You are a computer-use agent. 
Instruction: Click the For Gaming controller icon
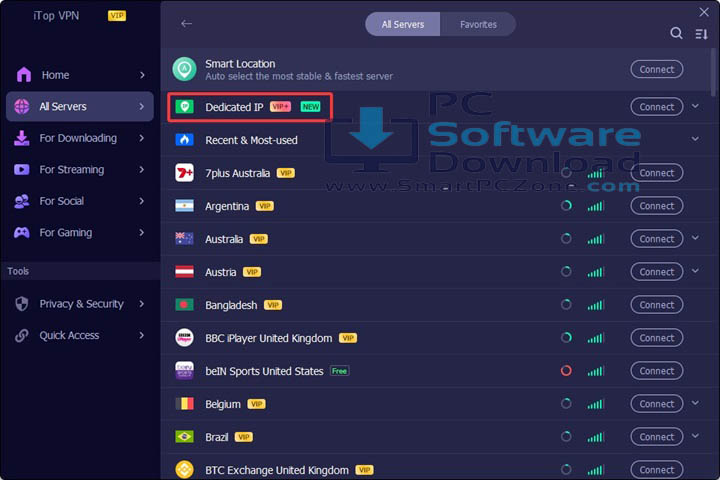pos(22,232)
